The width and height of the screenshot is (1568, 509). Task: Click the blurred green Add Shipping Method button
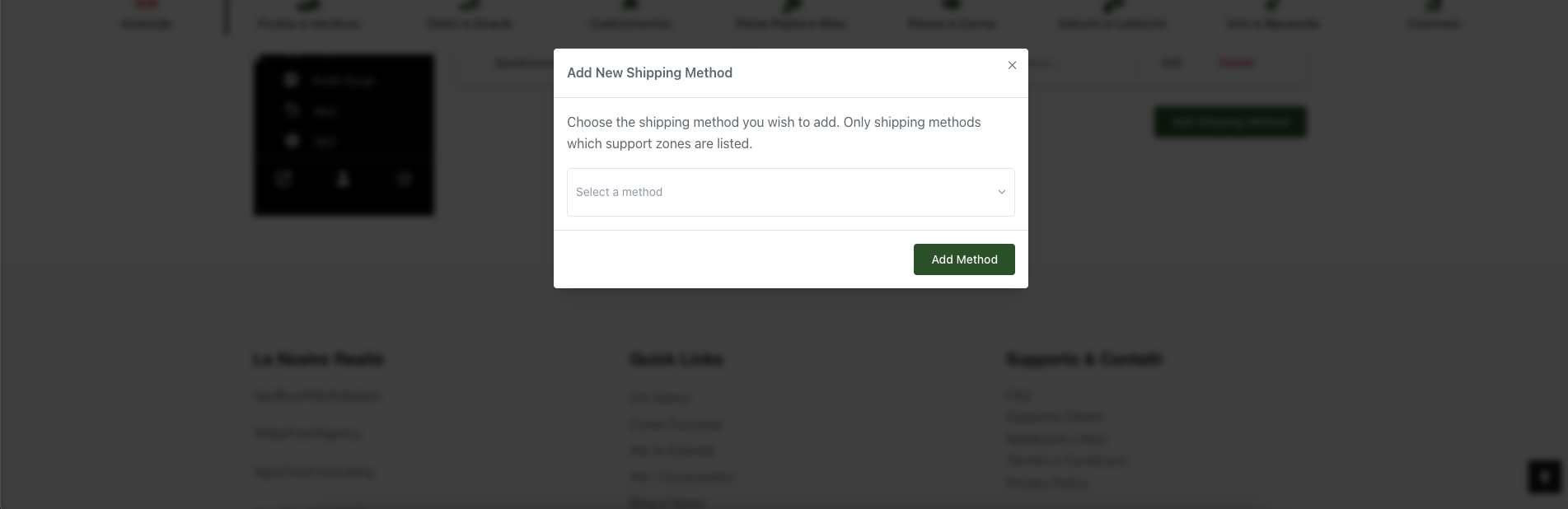pyautogui.click(x=1230, y=122)
